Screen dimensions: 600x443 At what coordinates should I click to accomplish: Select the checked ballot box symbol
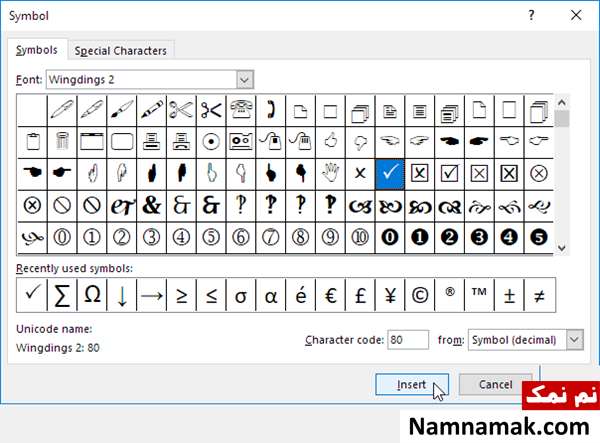[x=449, y=174]
